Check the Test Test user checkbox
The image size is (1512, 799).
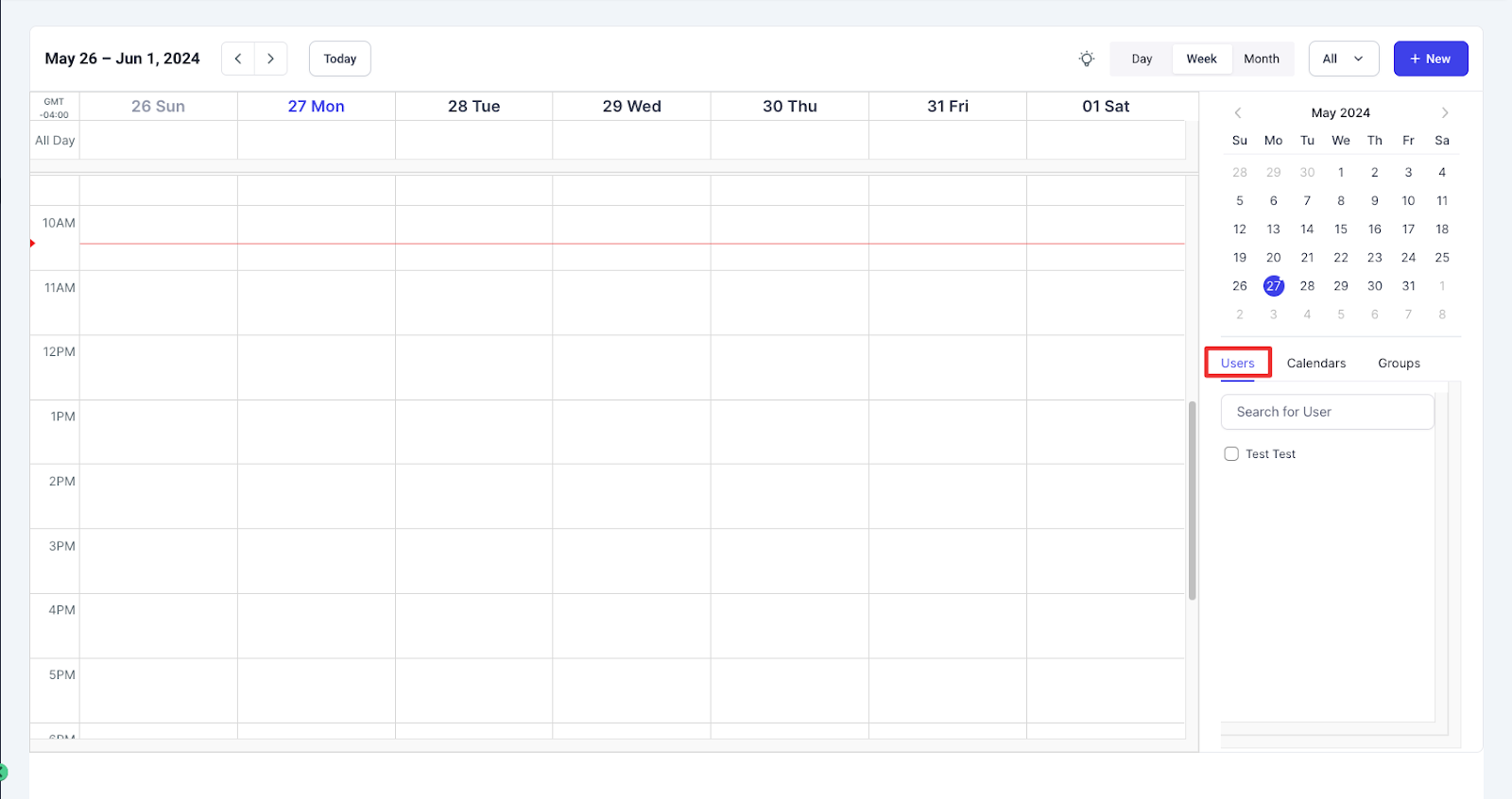(x=1231, y=453)
